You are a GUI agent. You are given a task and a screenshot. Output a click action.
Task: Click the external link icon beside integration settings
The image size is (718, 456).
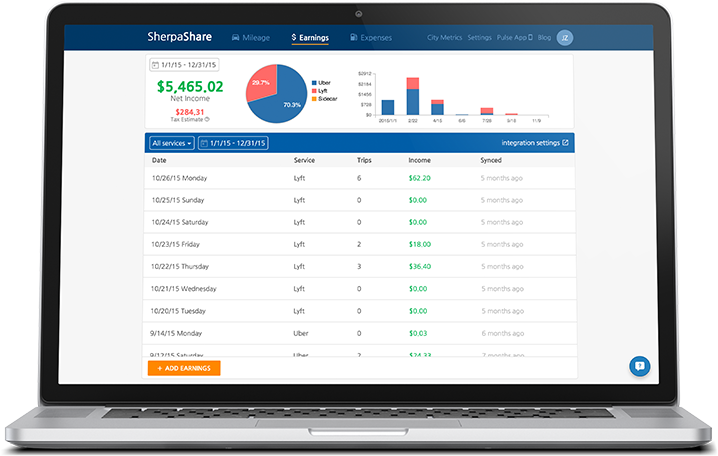tap(565, 143)
